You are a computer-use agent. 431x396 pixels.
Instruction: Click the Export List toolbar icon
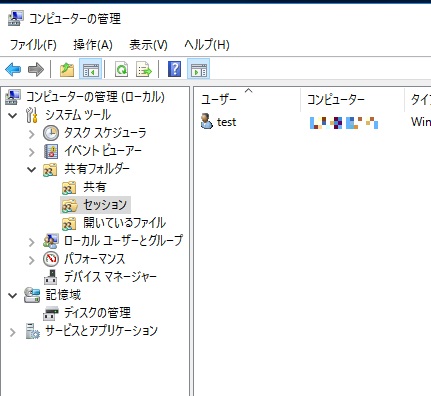[144, 69]
